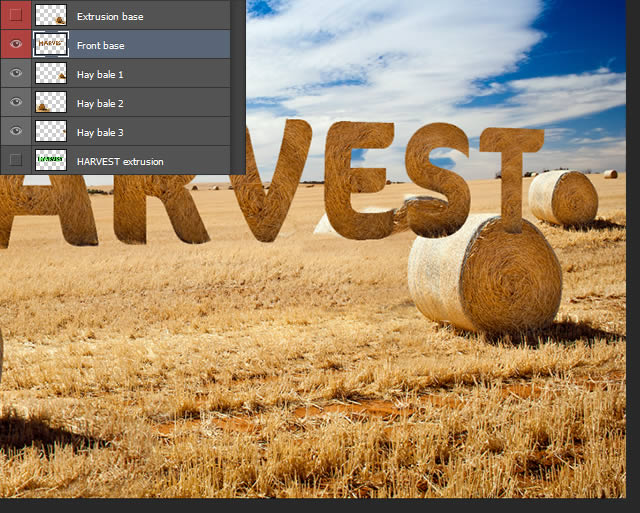Click the HARVEST extrusion layer thumbnail
This screenshot has width=640, height=513.
click(51, 160)
